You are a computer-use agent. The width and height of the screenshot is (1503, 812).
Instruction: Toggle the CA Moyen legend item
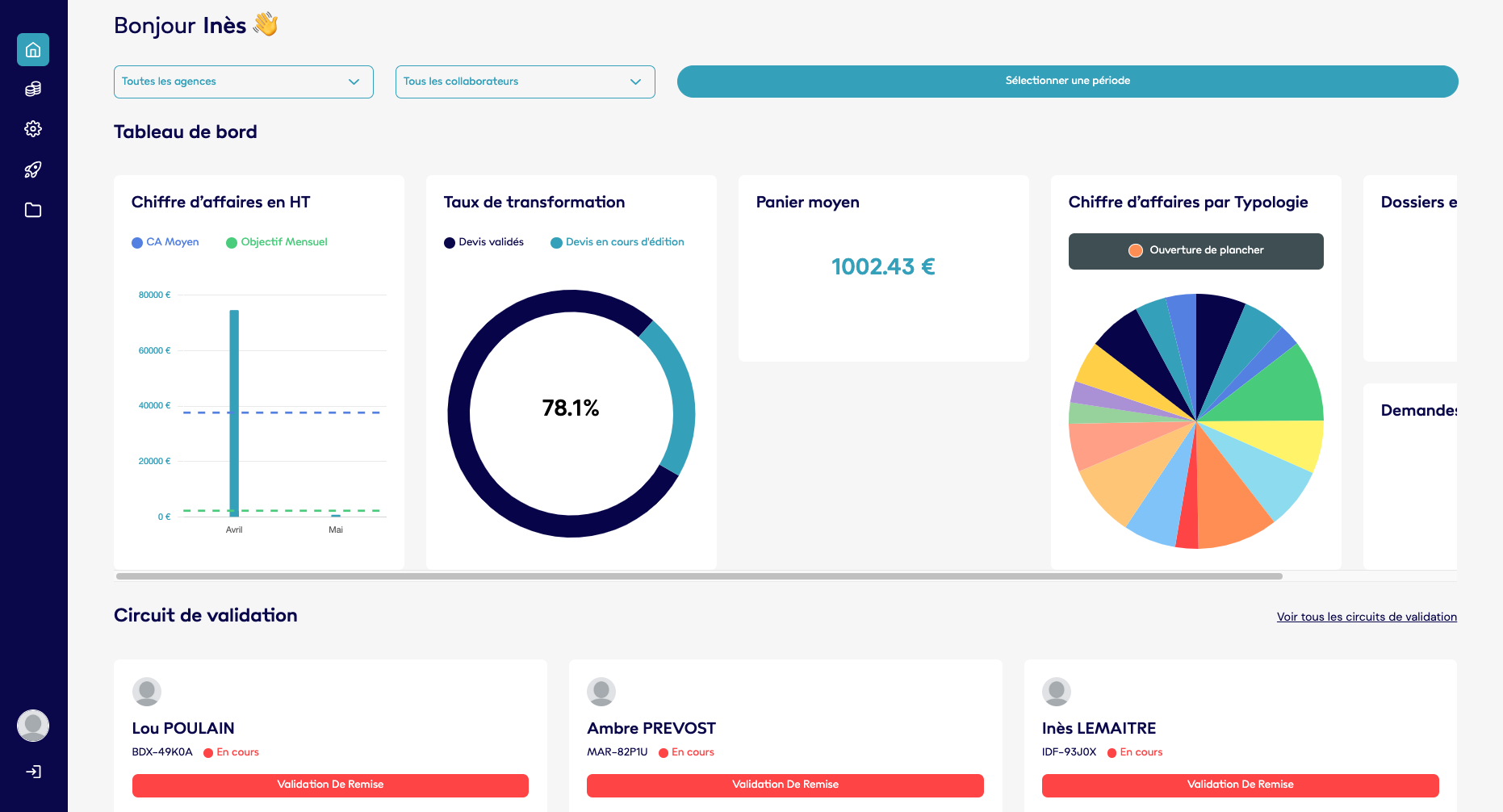click(165, 242)
